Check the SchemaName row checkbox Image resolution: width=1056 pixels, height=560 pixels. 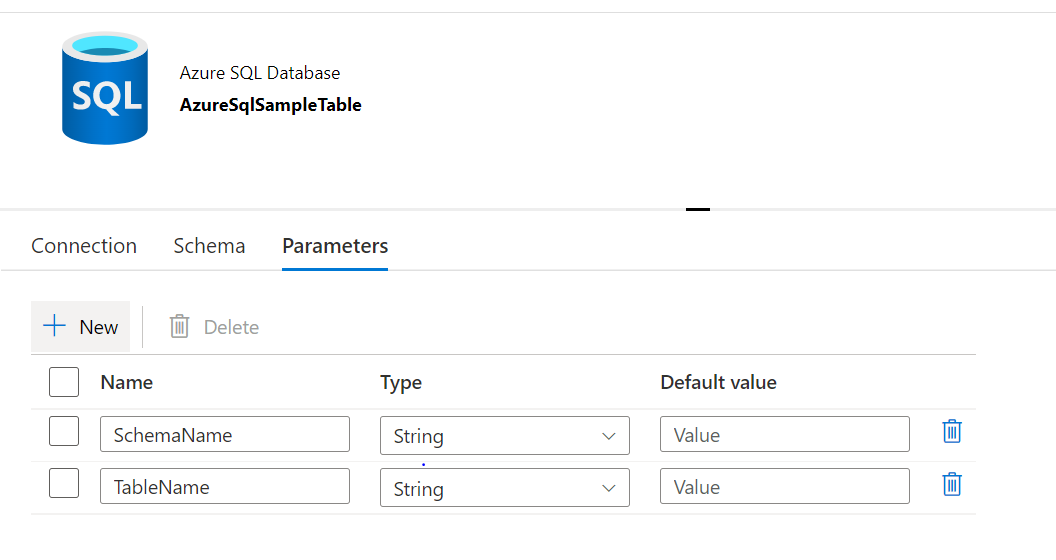click(64, 432)
